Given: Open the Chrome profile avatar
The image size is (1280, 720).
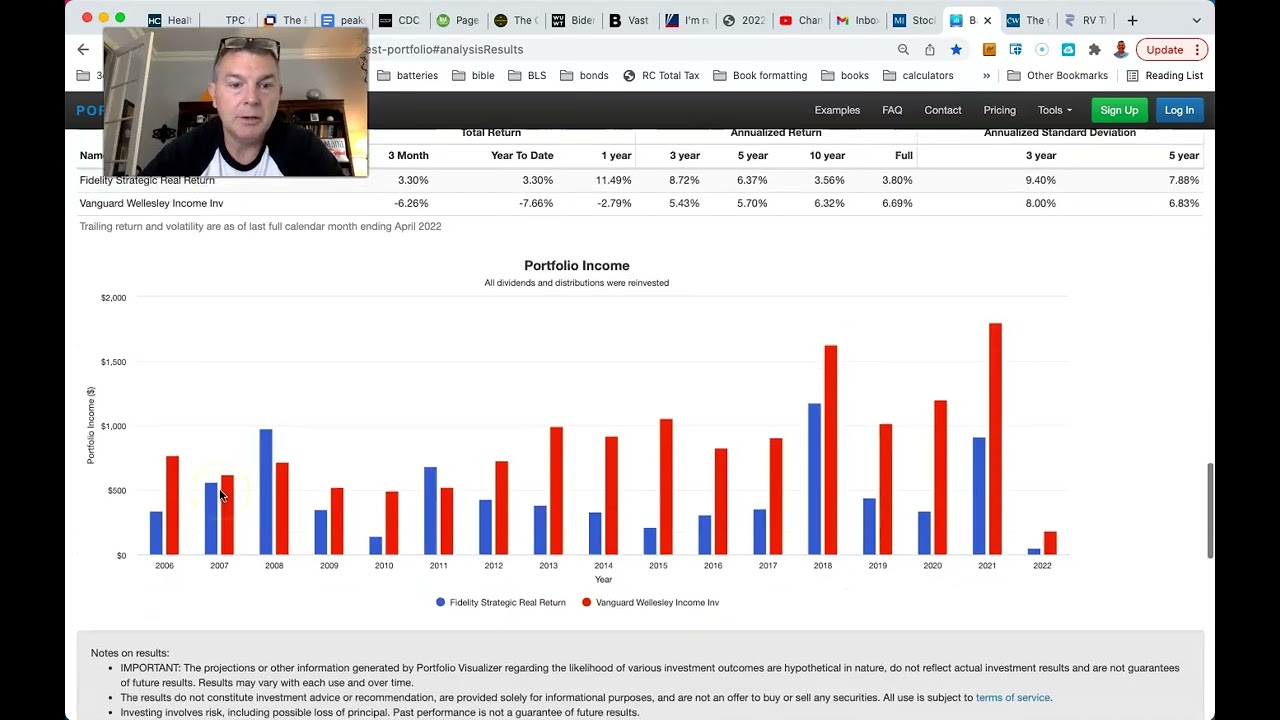Looking at the screenshot, I should coord(1121,49).
